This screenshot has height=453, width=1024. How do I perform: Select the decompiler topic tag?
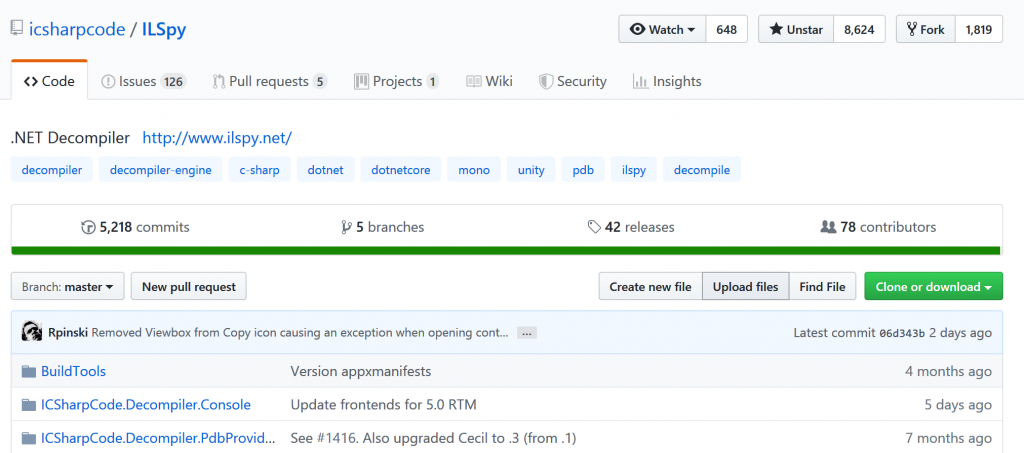(x=52, y=170)
